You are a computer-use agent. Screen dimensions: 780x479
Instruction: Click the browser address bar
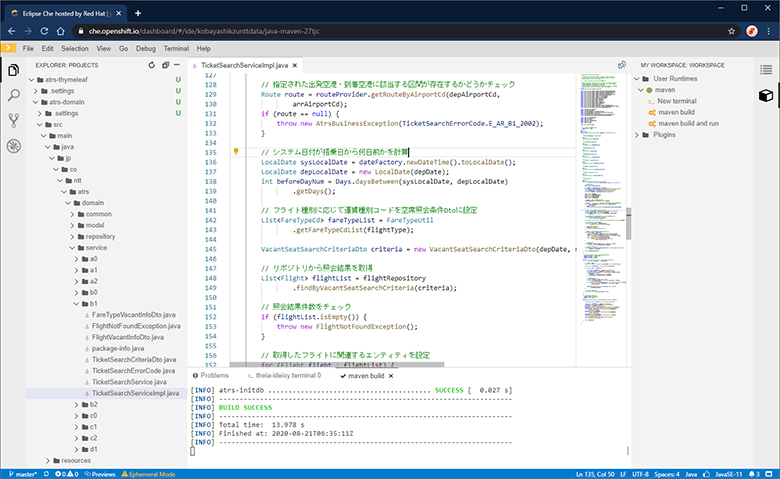click(398, 31)
